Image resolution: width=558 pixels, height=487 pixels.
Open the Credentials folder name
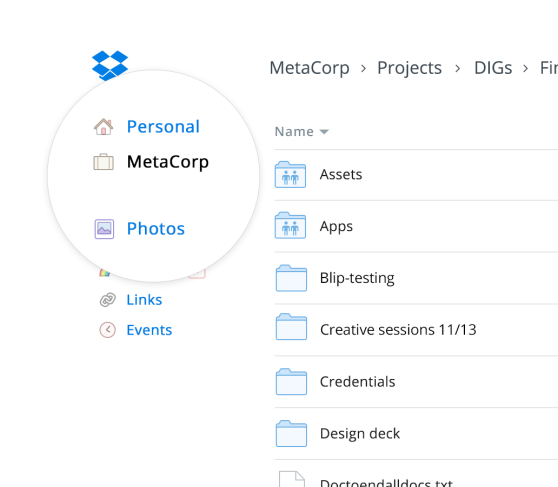[357, 382]
